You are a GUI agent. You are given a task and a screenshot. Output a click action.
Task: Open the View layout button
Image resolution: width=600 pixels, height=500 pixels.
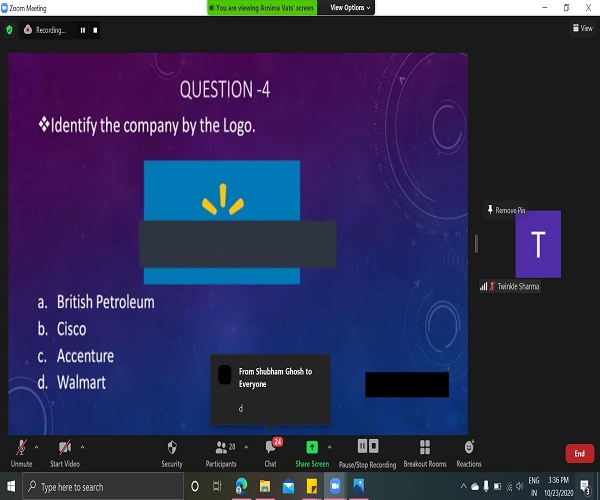point(583,28)
